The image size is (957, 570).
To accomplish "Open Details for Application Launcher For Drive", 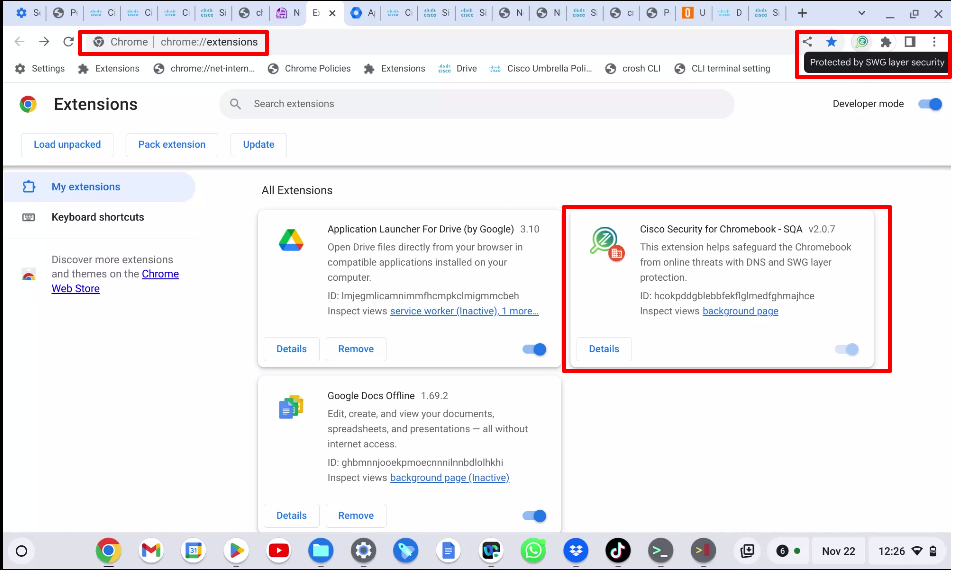I will tap(291, 349).
